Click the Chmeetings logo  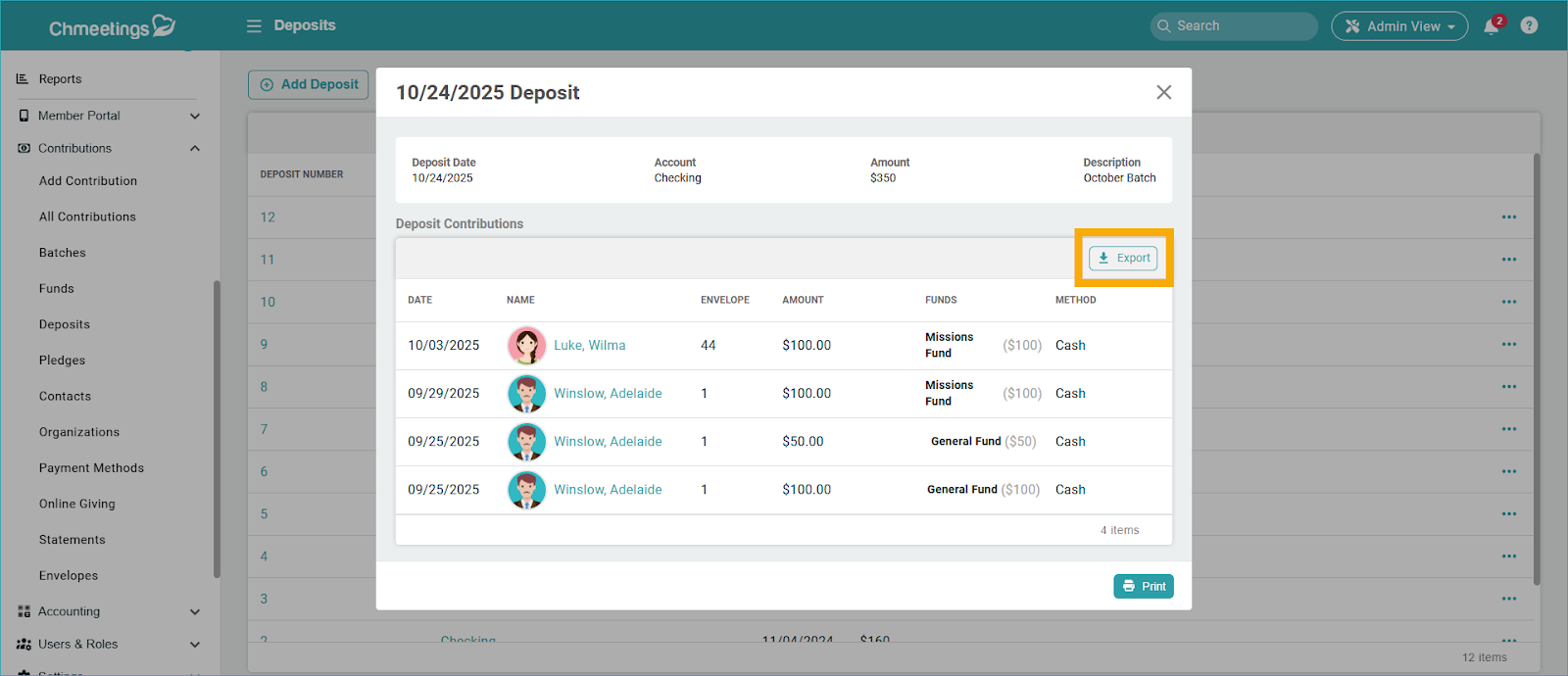pyautogui.click(x=112, y=27)
